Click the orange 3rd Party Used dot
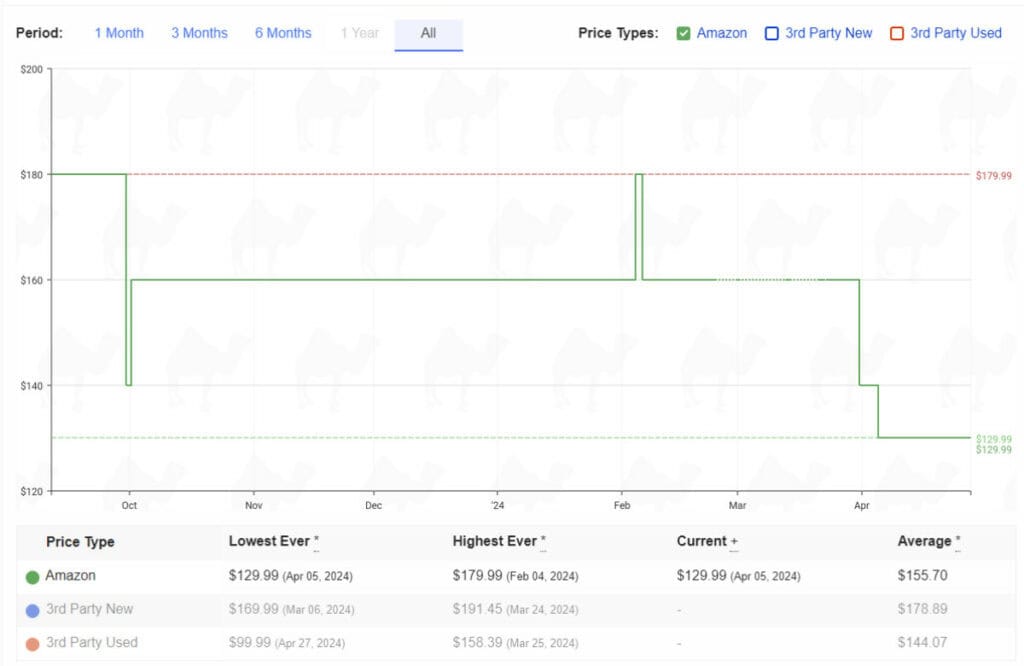This screenshot has width=1024, height=666. [33, 643]
